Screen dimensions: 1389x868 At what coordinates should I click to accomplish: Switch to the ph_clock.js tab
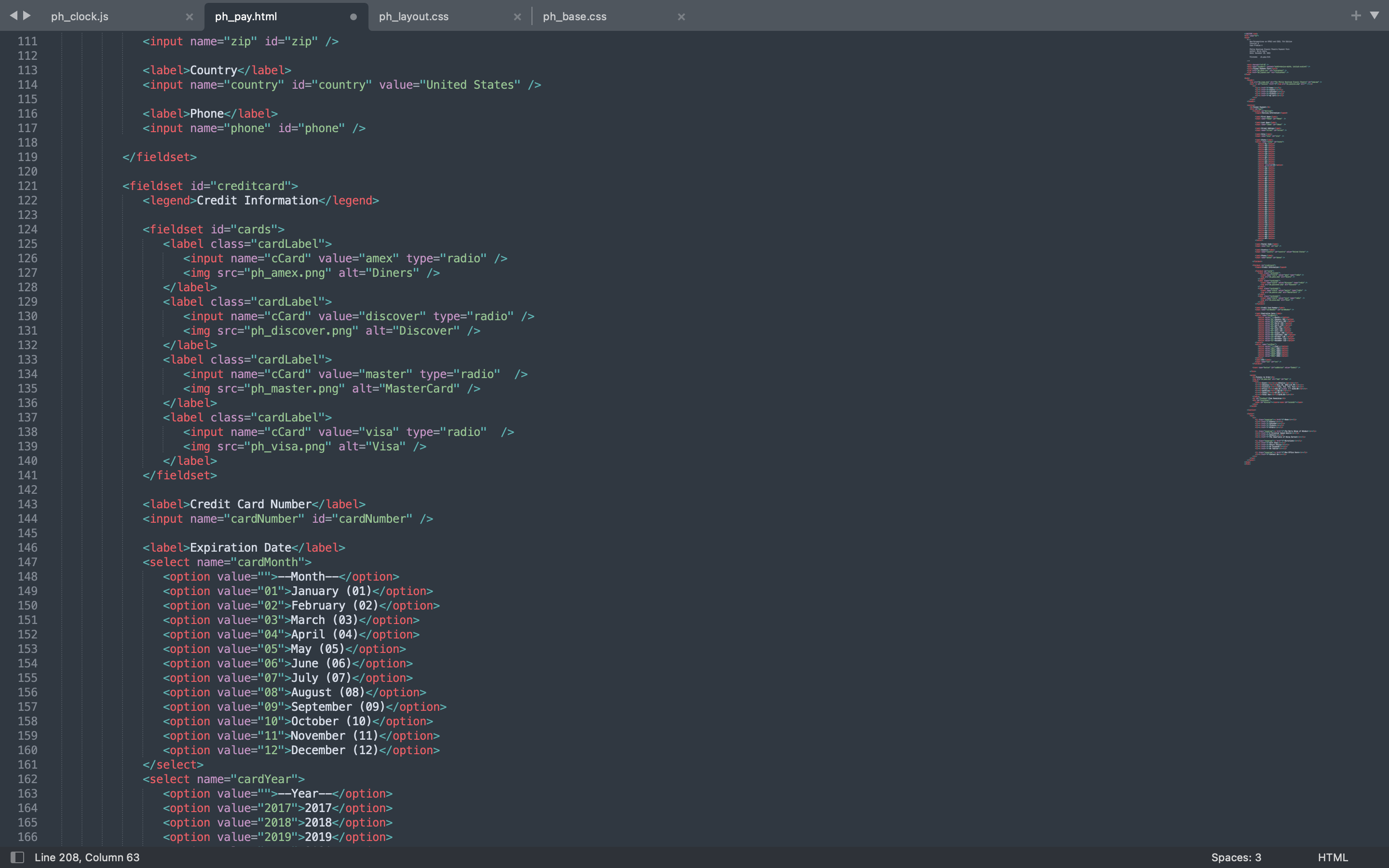[x=80, y=17]
